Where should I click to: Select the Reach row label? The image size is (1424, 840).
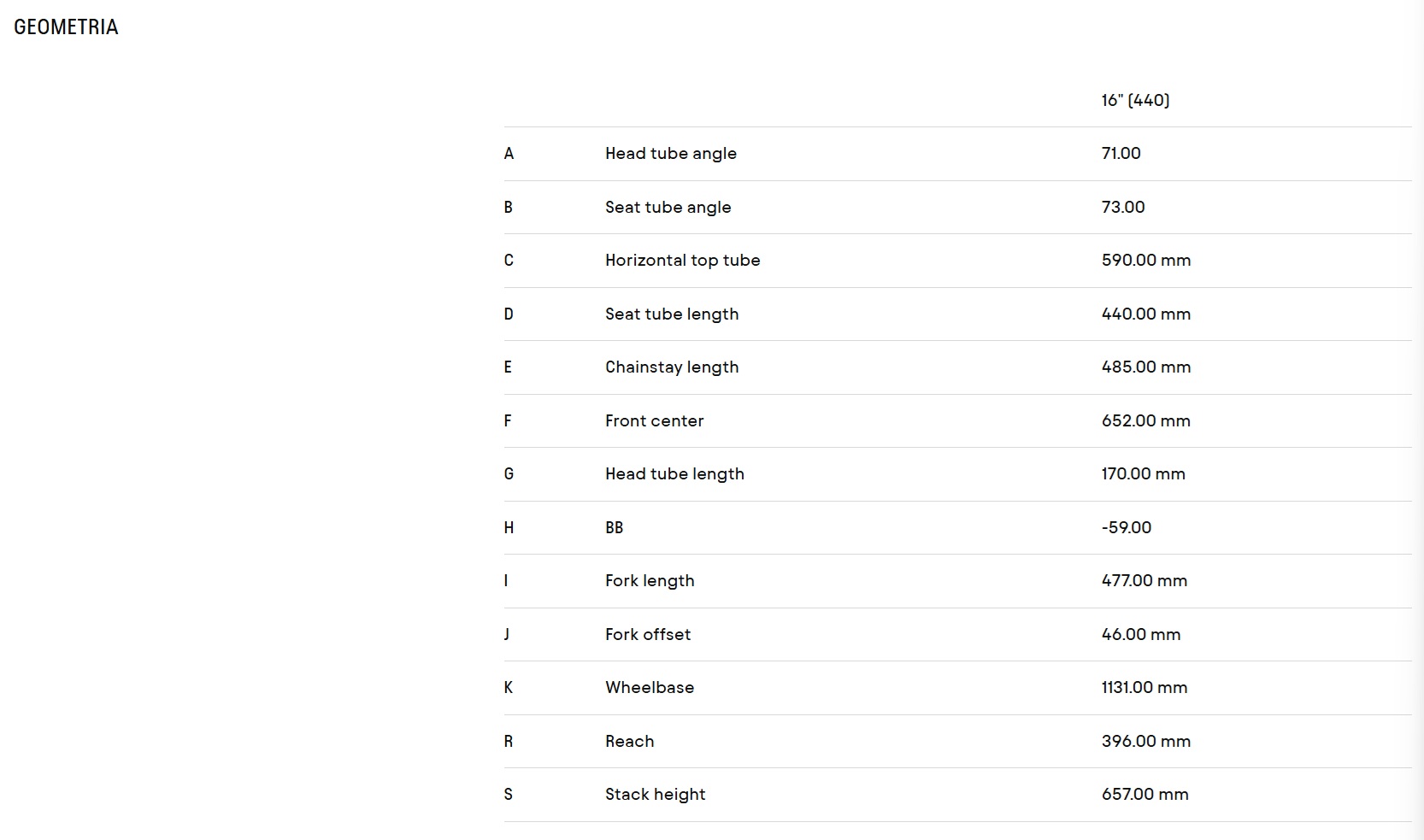pos(630,741)
